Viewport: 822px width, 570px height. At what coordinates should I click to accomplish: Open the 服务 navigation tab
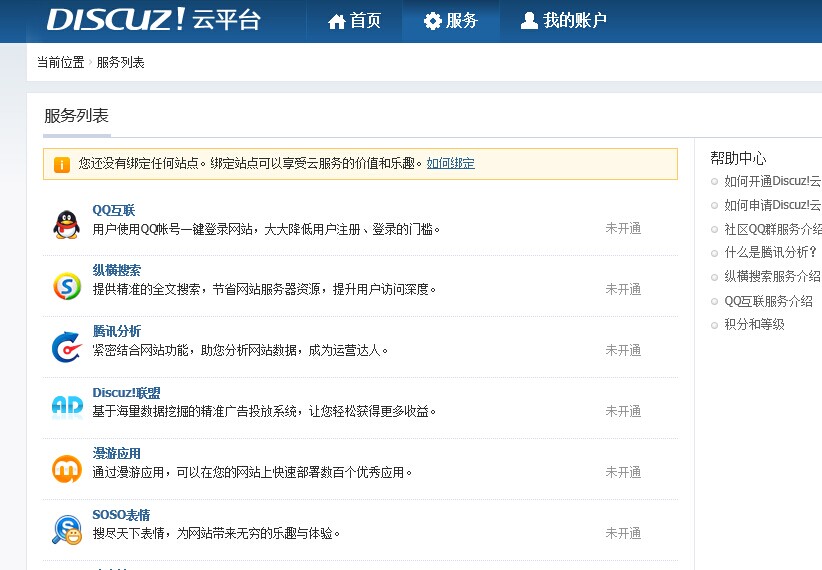point(451,21)
